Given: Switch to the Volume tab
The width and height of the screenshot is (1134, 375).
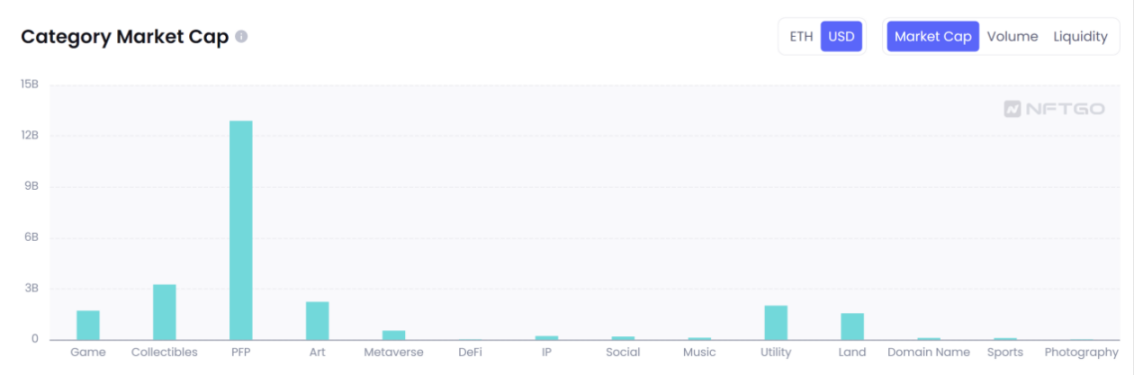Looking at the screenshot, I should (x=1012, y=36).
